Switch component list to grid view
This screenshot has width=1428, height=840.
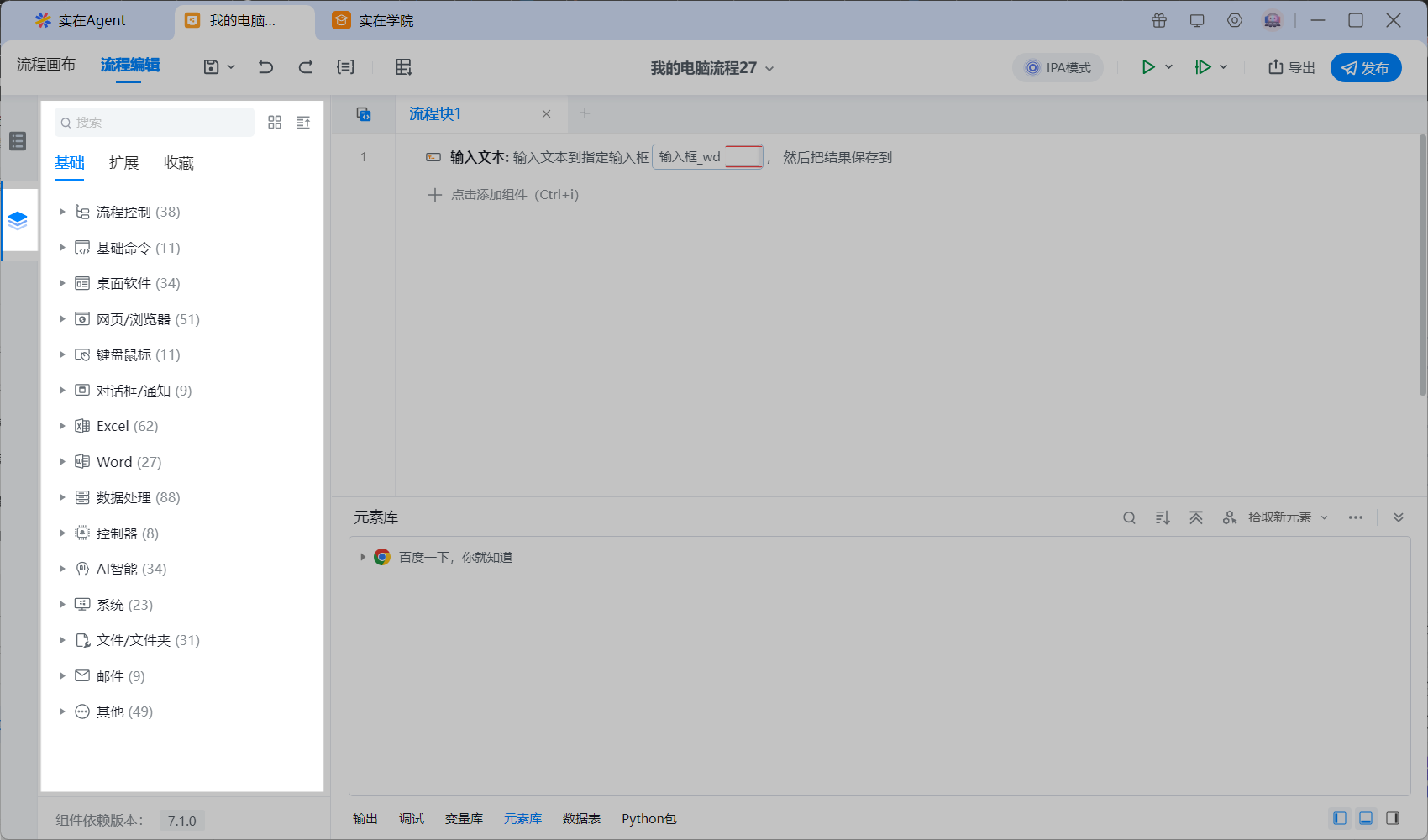275,123
